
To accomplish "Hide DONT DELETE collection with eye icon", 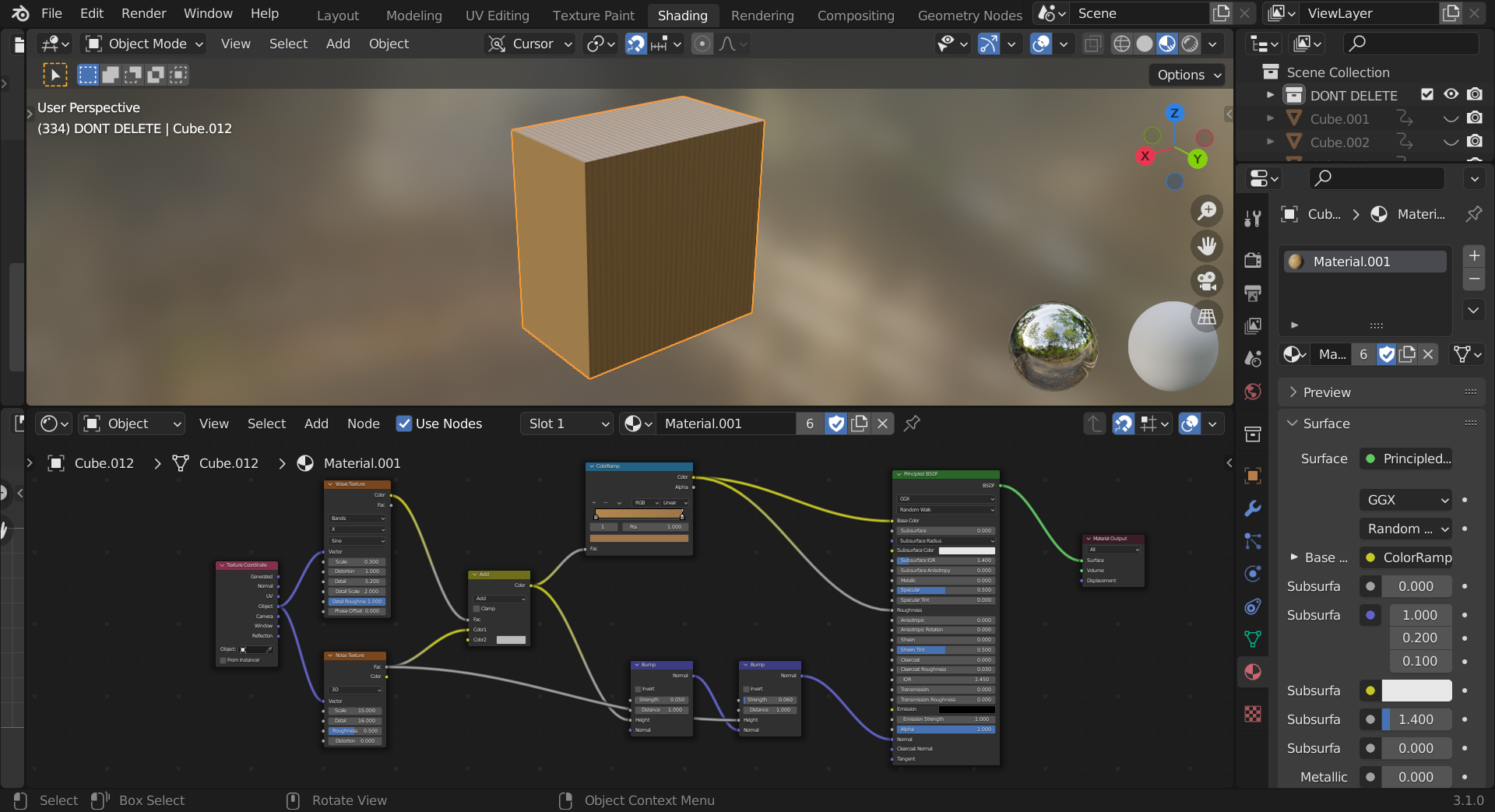I will click(x=1451, y=94).
